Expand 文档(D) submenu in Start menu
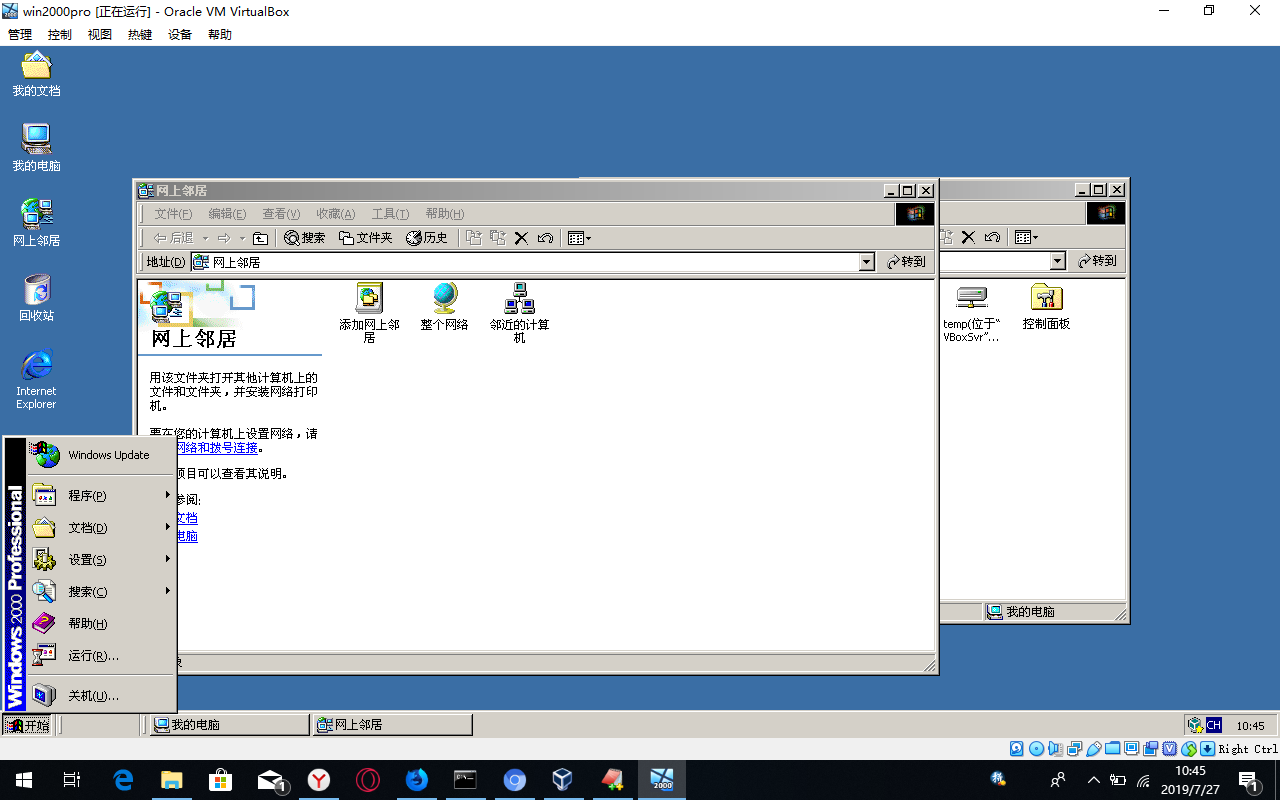1280x800 pixels. [x=102, y=528]
